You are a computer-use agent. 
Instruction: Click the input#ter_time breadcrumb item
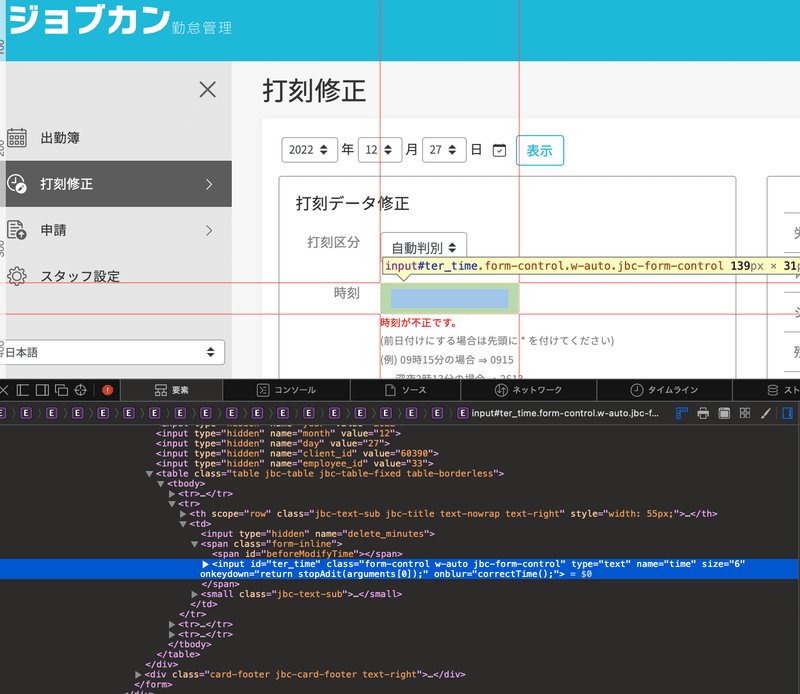558,413
